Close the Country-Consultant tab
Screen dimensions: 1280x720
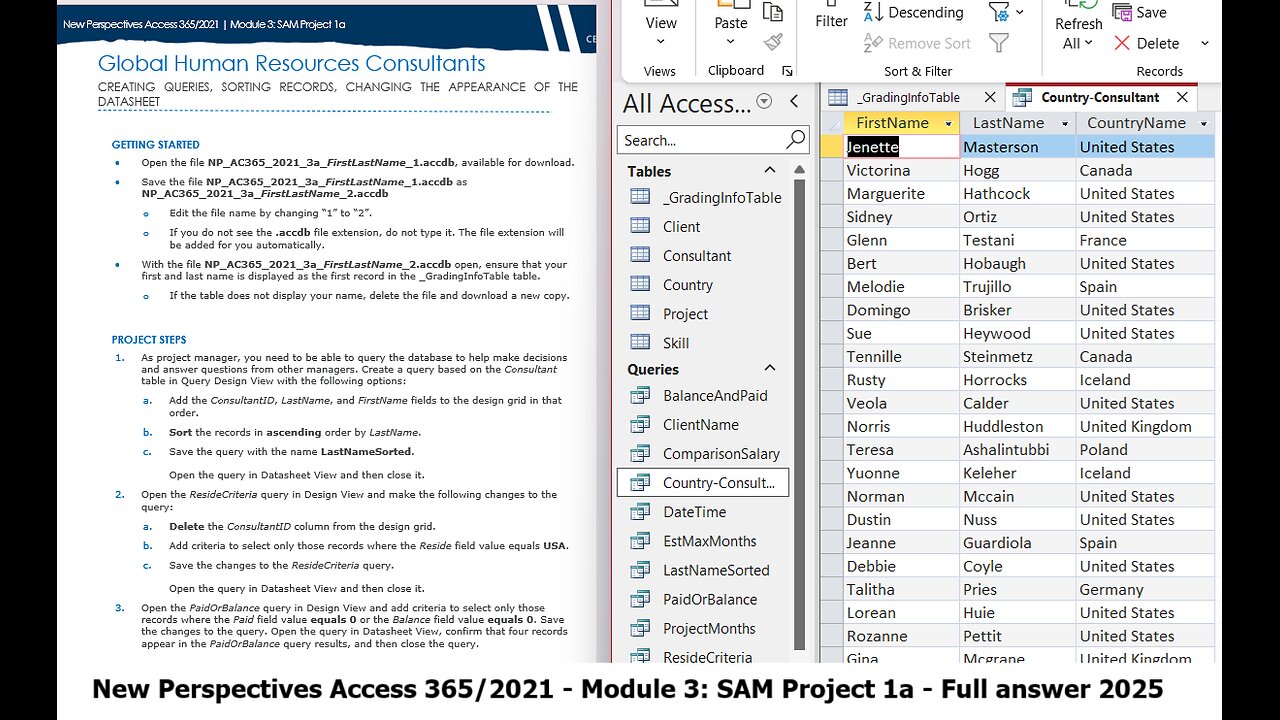point(1182,97)
